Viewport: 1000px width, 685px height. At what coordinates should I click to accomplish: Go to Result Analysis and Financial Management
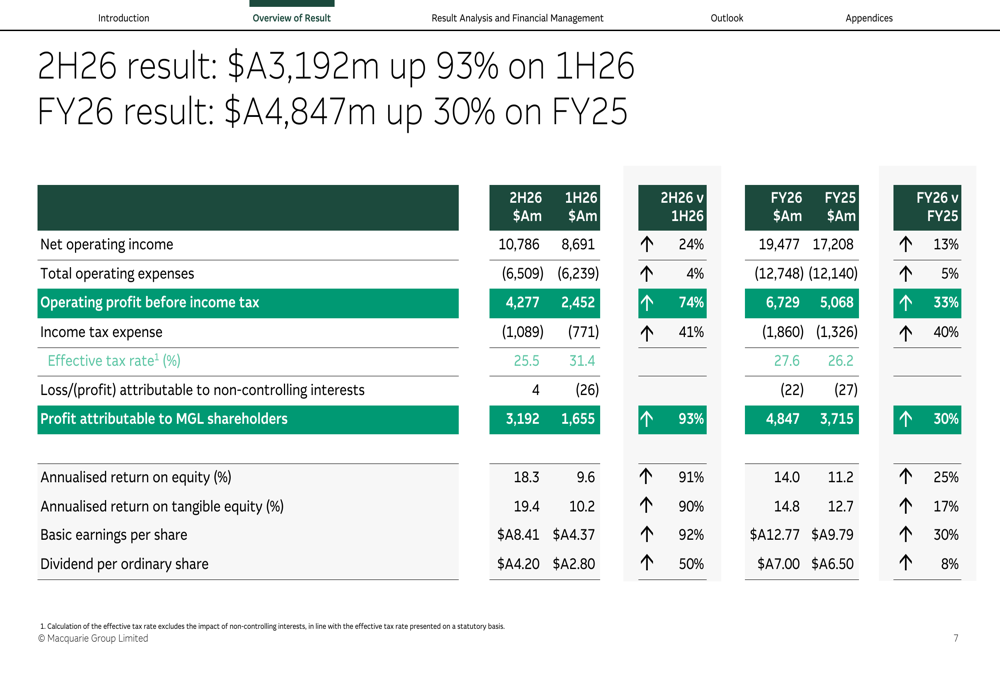(517, 18)
